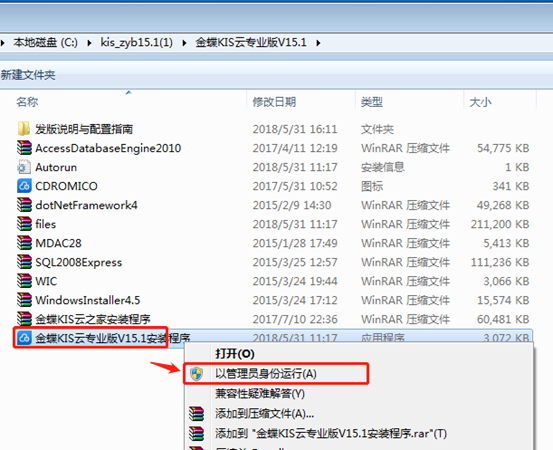Screen dimensions: 553x450
Task: Click the WinRAR icon next to 添加到压缩文件(A)...
Action: click(196, 413)
